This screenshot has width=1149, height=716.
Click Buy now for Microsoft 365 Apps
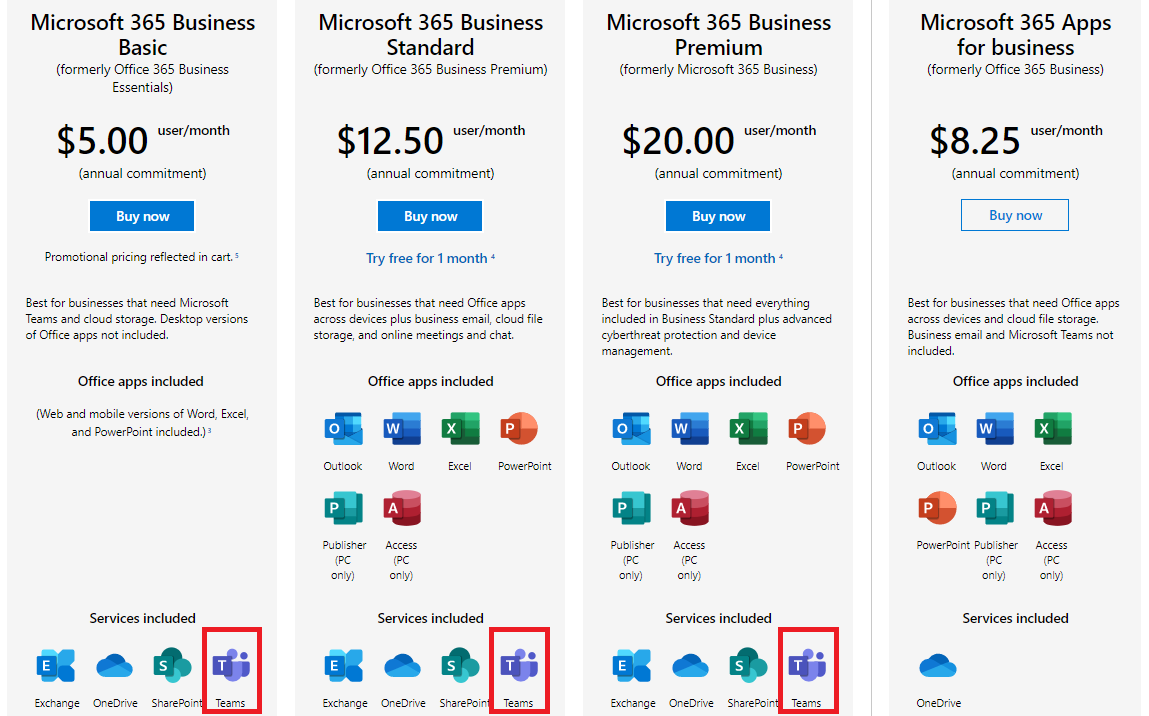click(1015, 215)
